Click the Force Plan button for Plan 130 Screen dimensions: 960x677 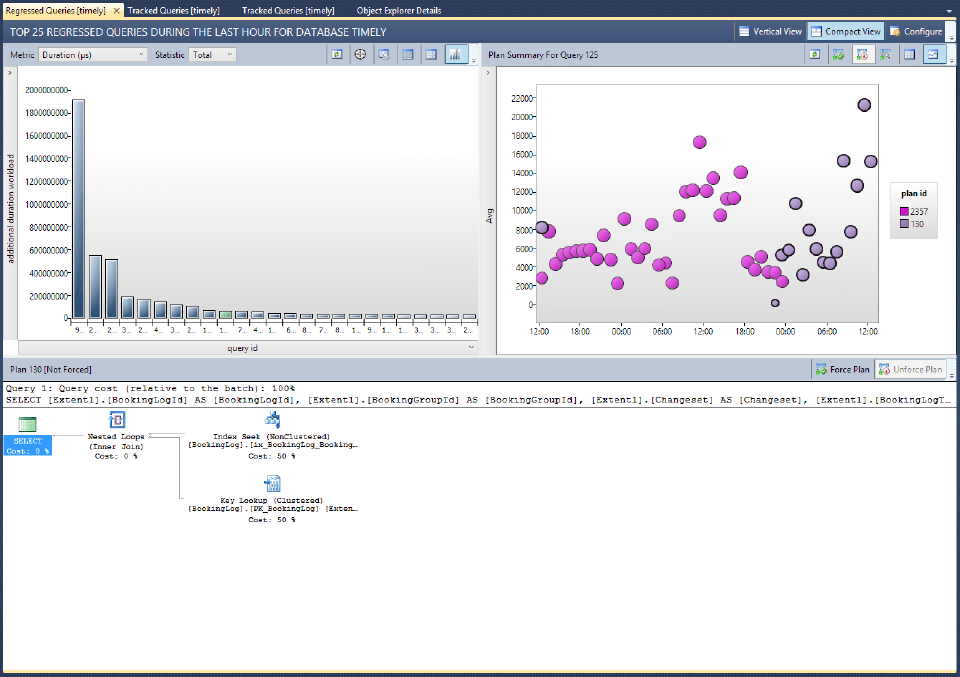coord(843,368)
